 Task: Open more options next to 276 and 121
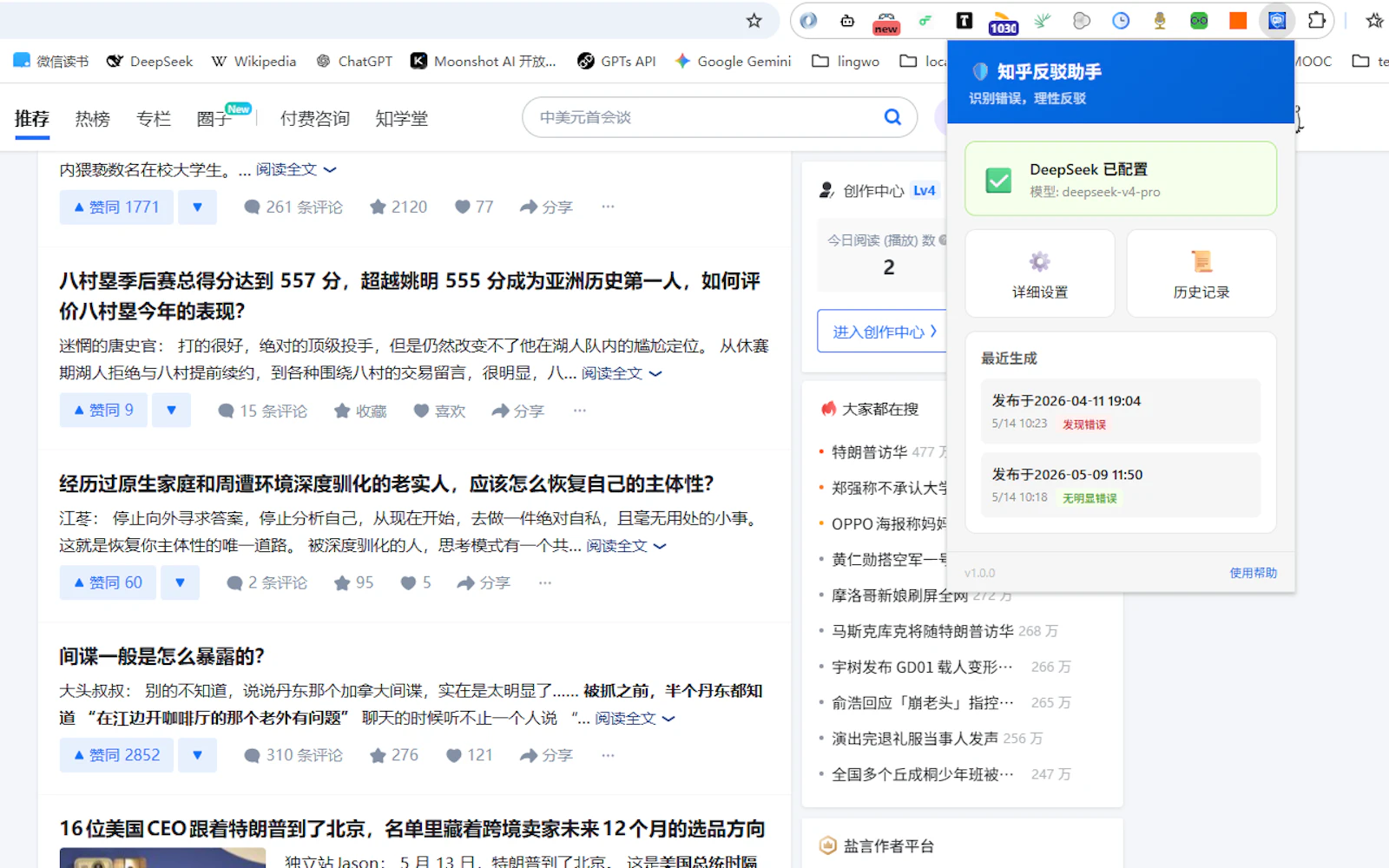tap(608, 756)
